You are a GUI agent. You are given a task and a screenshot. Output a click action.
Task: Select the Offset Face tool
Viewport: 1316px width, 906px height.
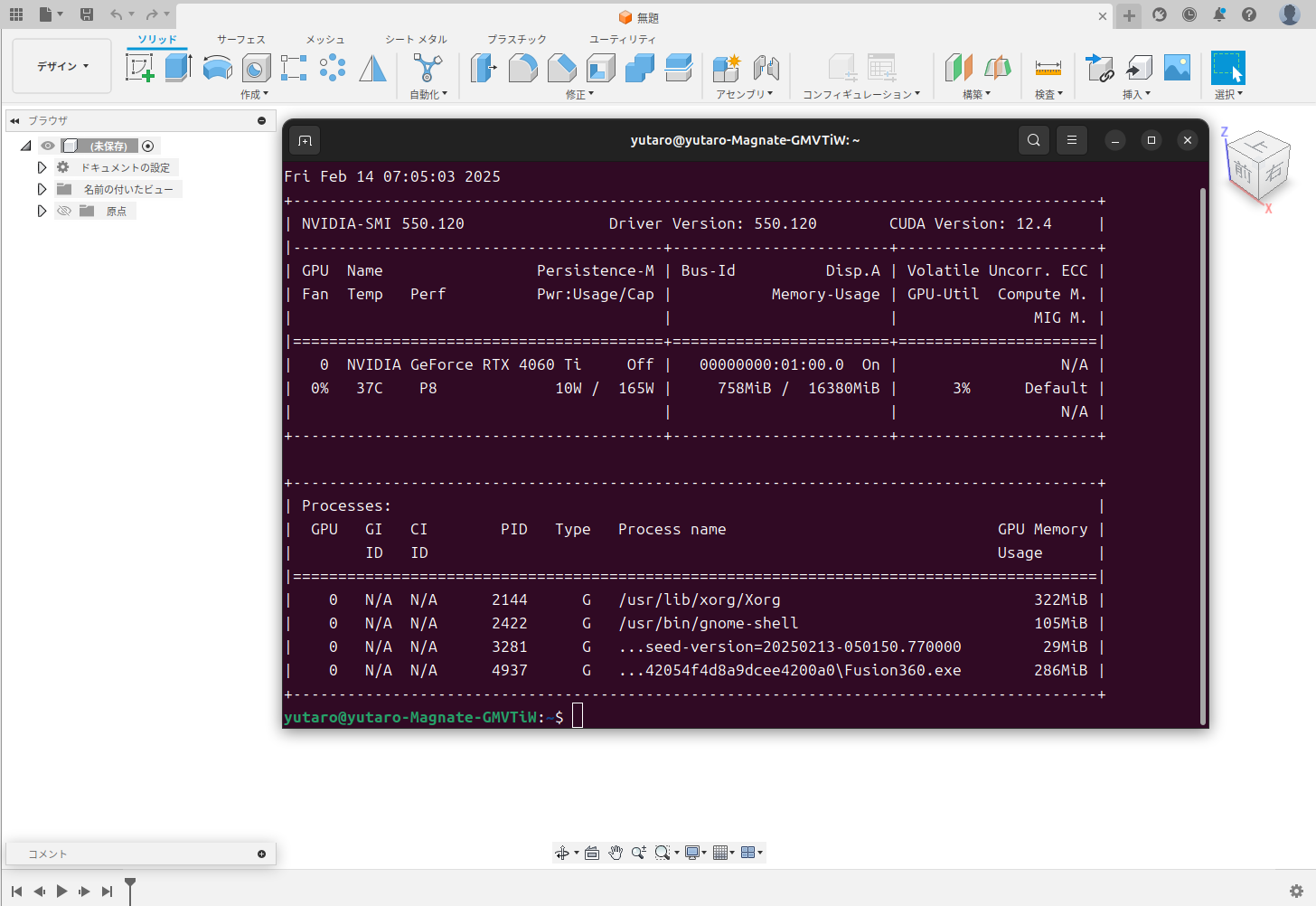tap(678, 68)
